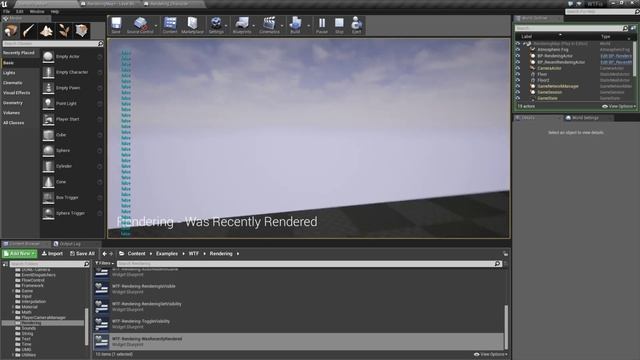Click the Eject toolbar icon

[356, 25]
